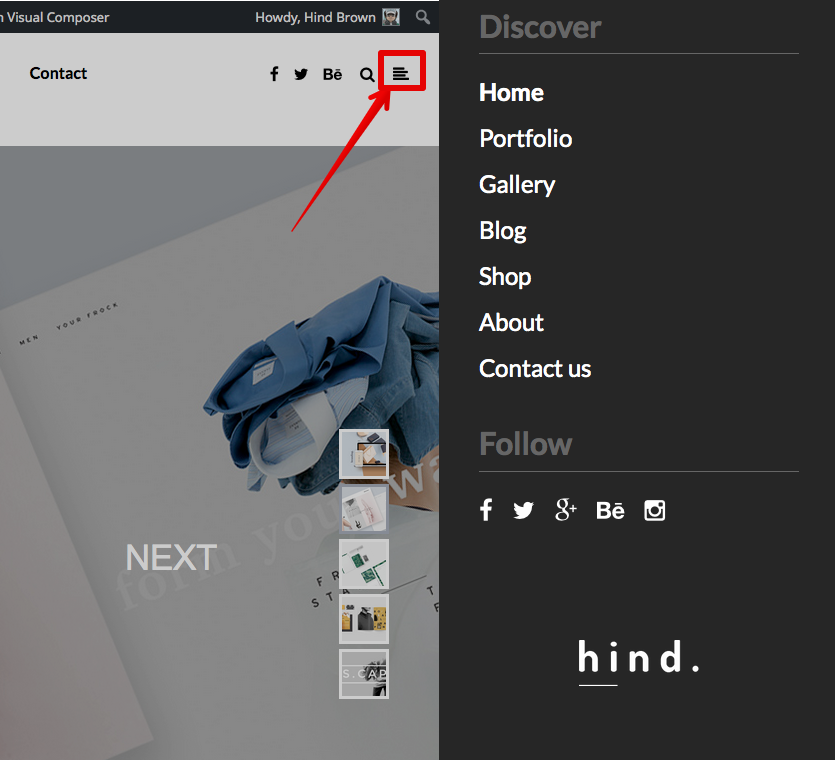Click the Twitter icon in the header
The width and height of the screenshot is (835, 760).
click(301, 74)
